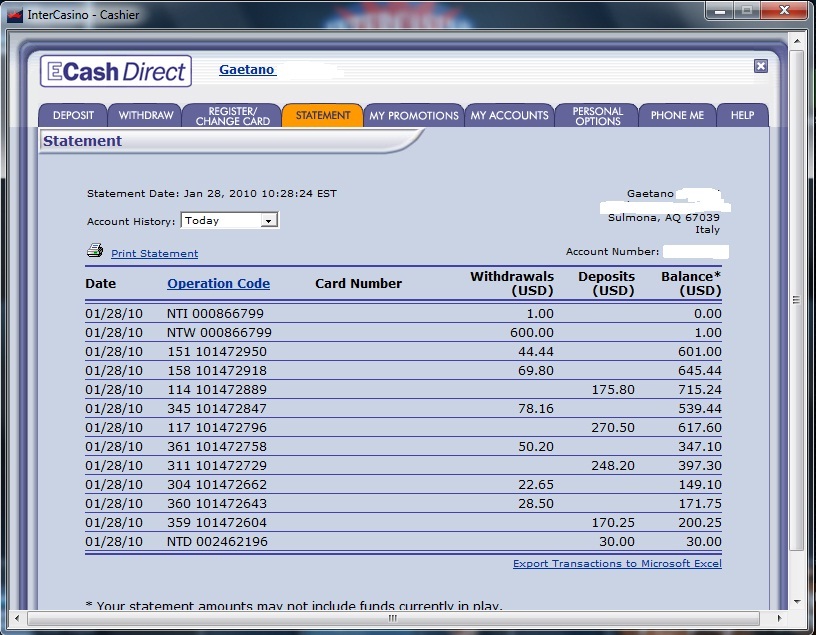Click the Withdrawals (USD) column header
The image size is (816, 635).
click(512, 284)
